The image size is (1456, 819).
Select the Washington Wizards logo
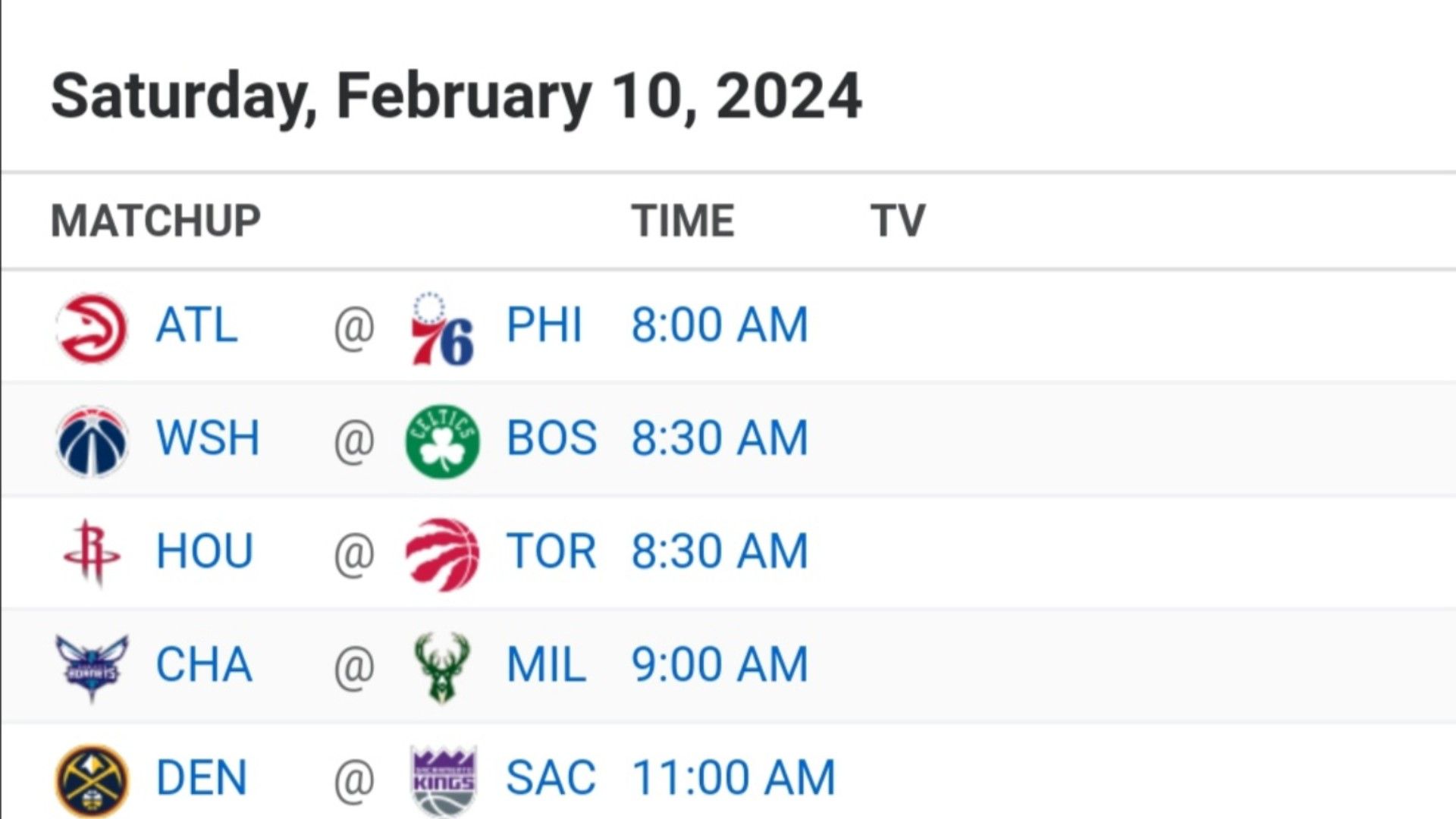[93, 441]
